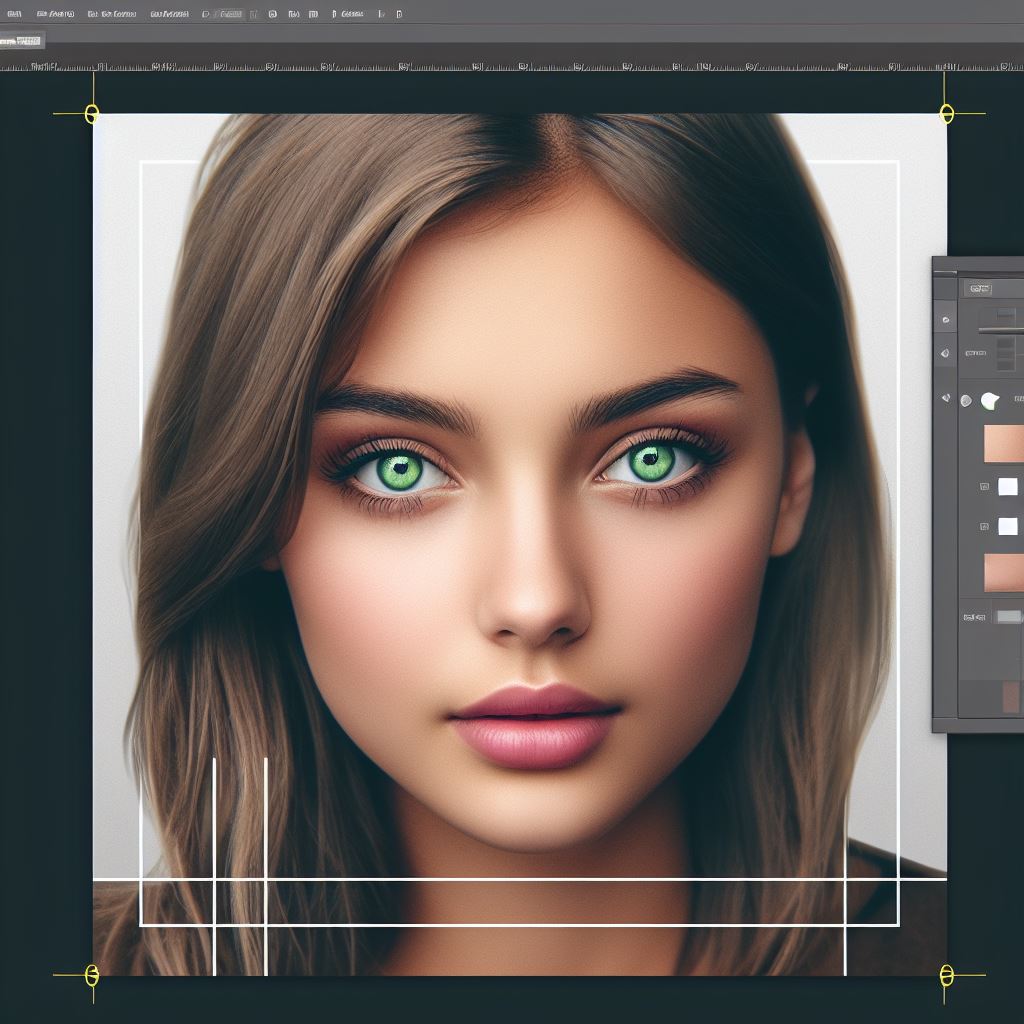The image size is (1024, 1024).
Task: Click the top-right yellow crop corner handle
Action: [x=947, y=114]
